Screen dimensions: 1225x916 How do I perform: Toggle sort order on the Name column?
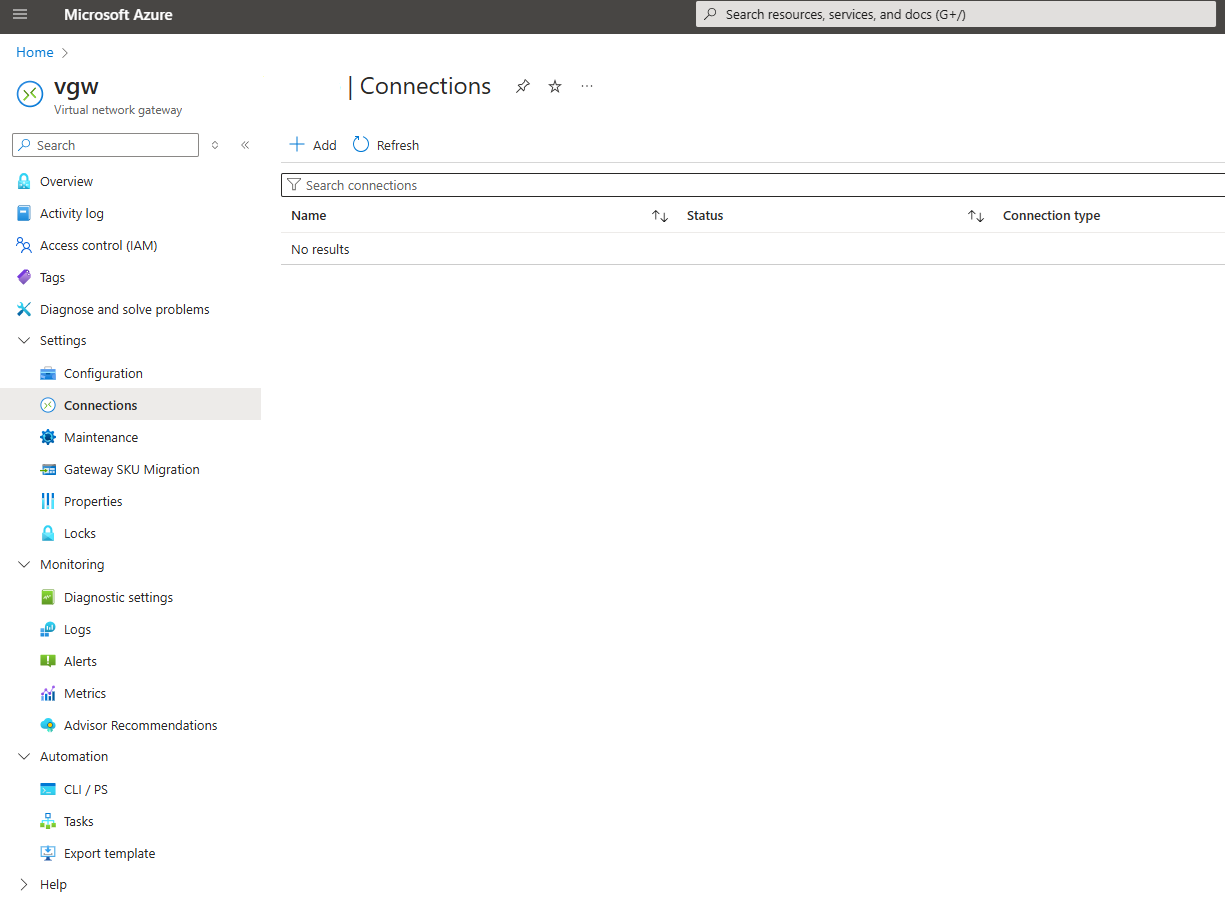(660, 215)
